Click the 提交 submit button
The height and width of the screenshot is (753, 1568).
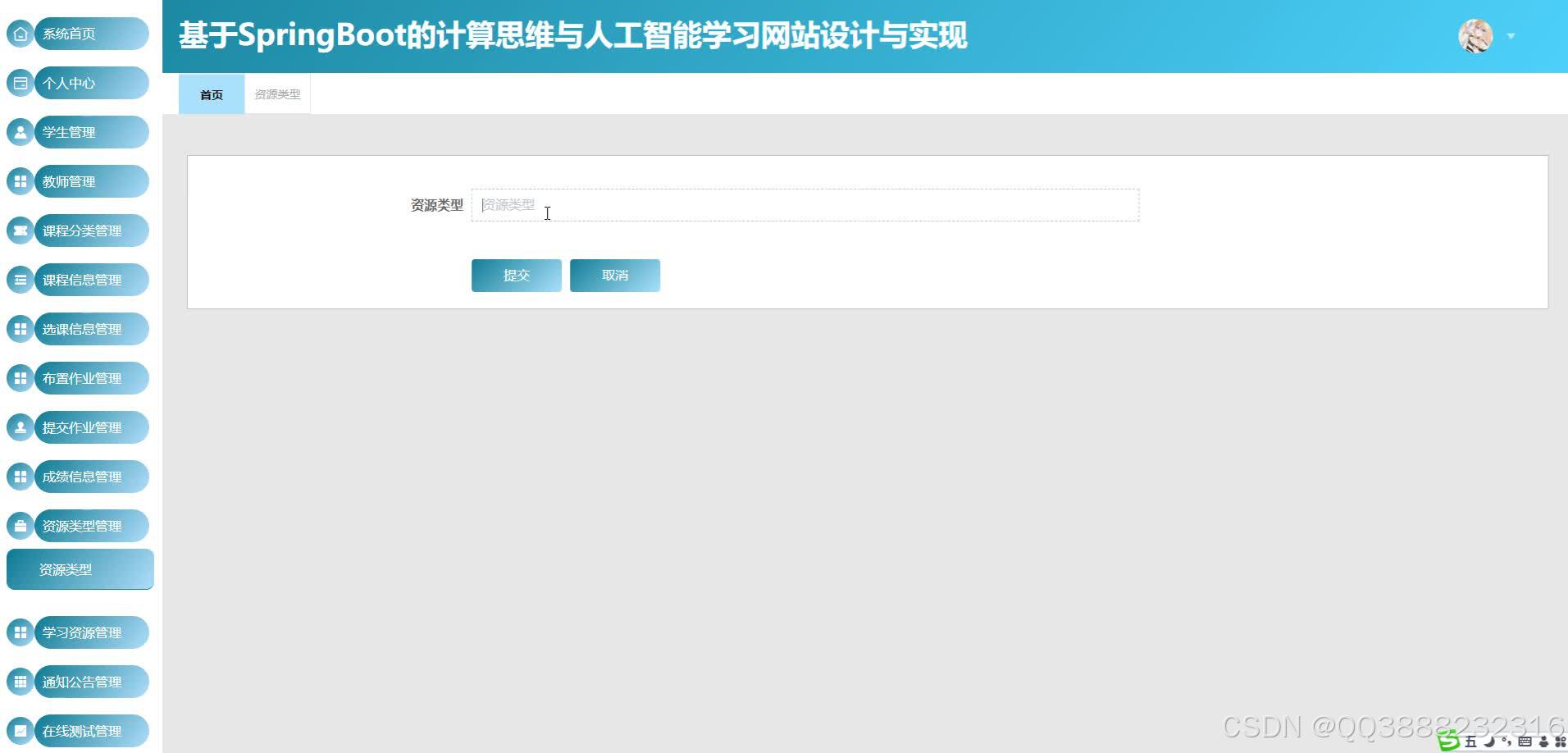pyautogui.click(x=516, y=275)
